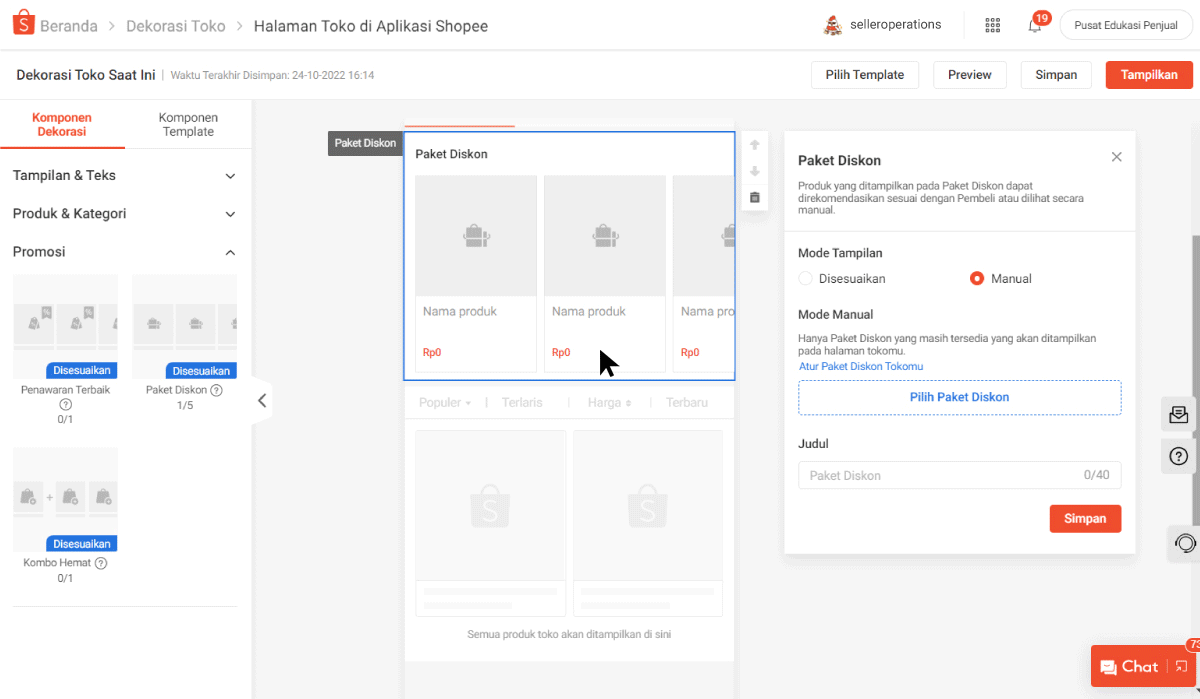Open the inbox icon on right sidebar
The image size is (1200, 699).
pyautogui.click(x=1179, y=414)
